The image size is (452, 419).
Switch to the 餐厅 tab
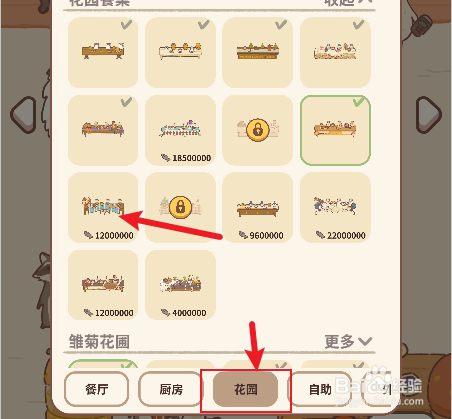97,389
